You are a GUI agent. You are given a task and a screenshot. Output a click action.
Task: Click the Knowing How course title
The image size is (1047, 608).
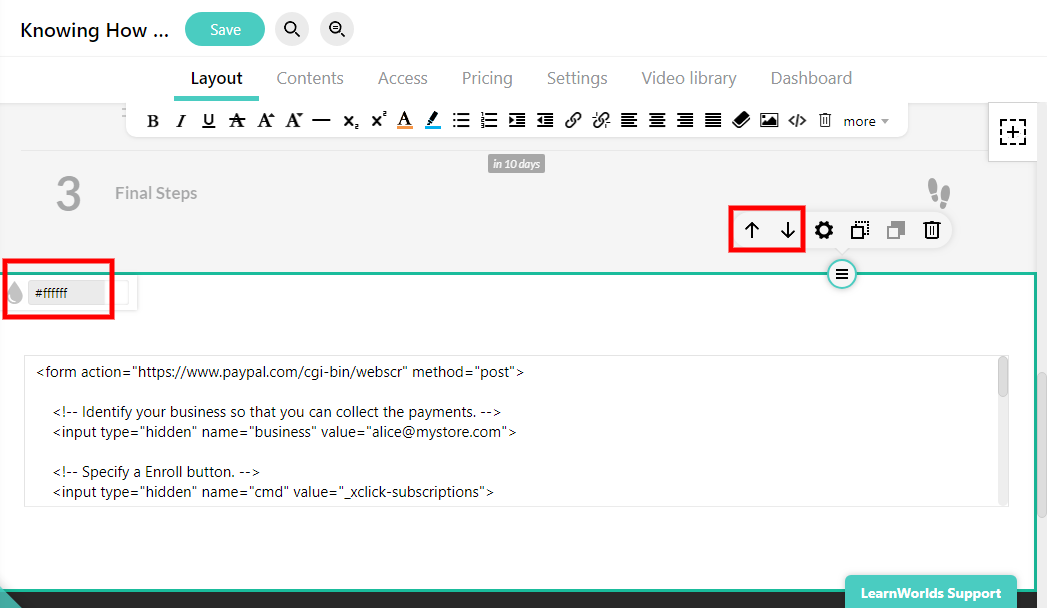point(95,31)
